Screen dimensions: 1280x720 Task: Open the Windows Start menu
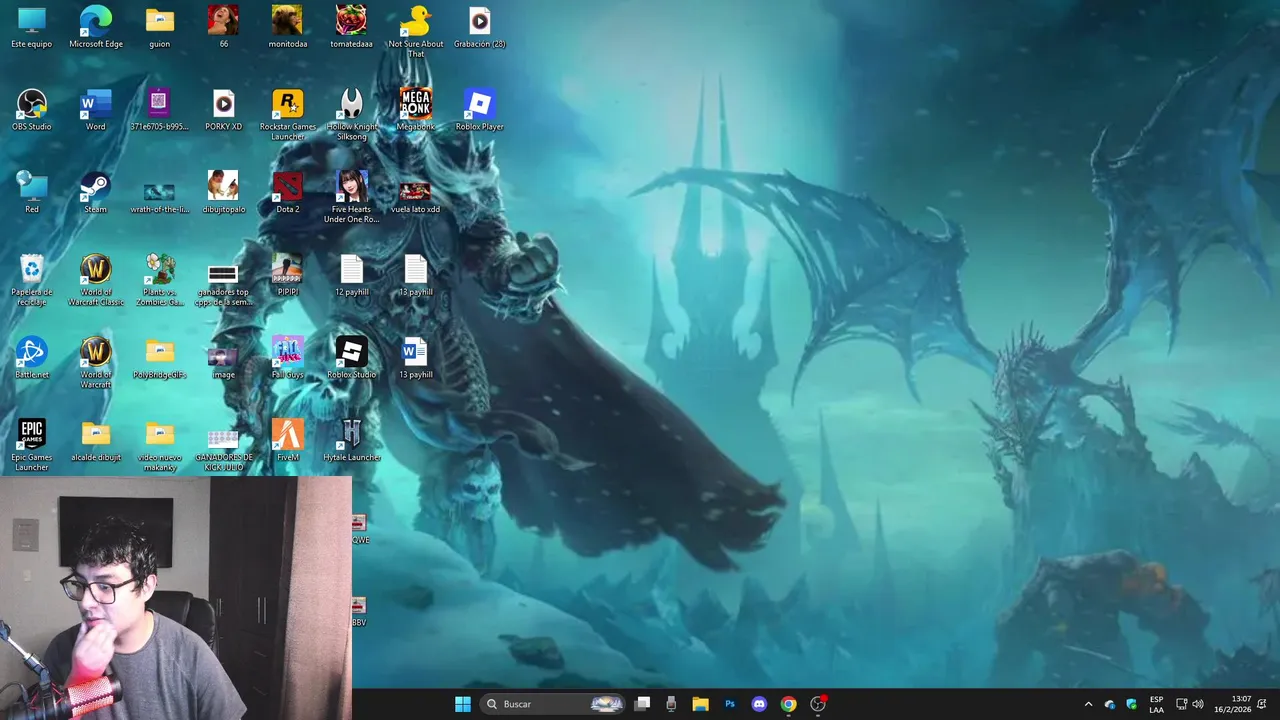(462, 704)
